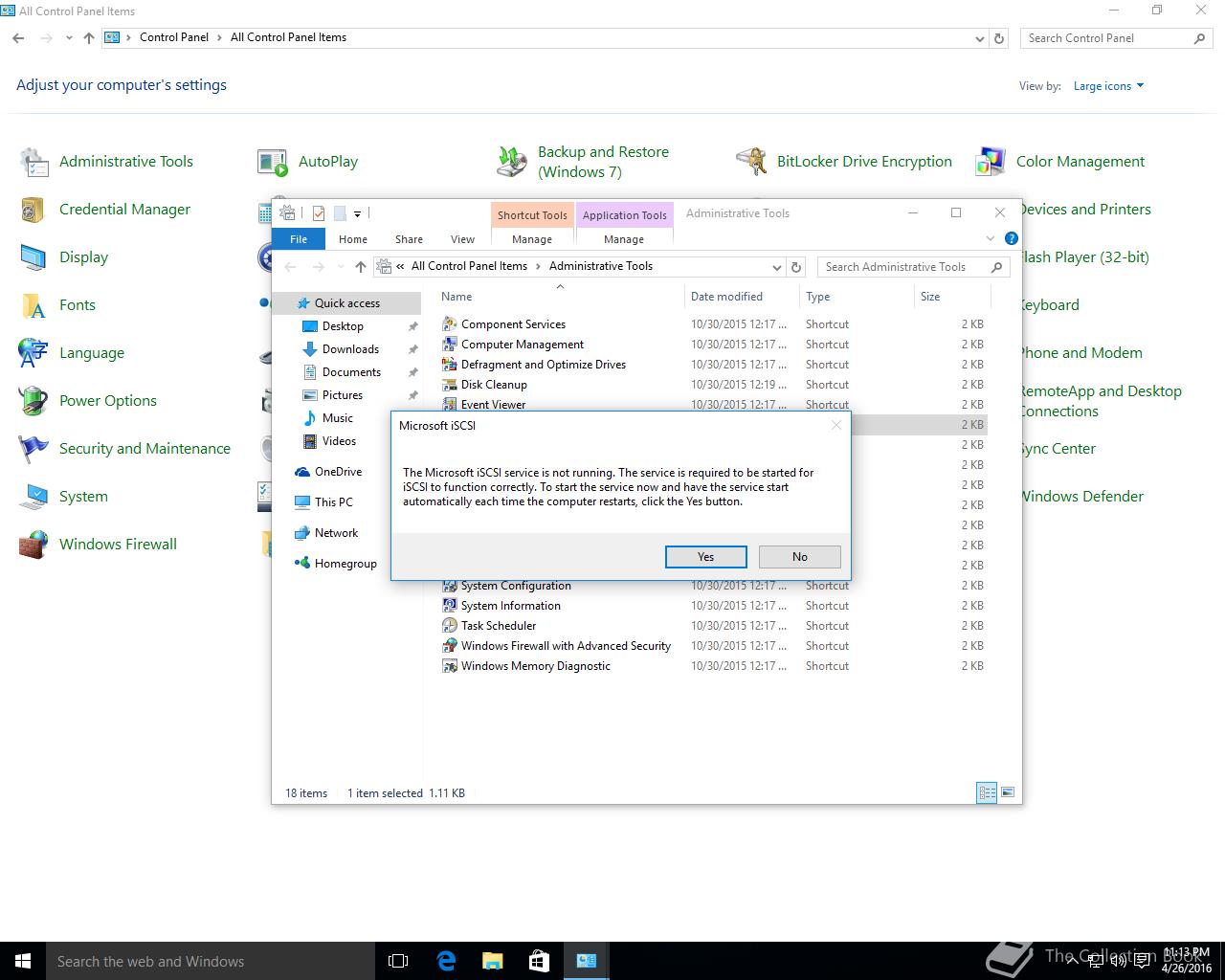Open Display icon in Control Panel
1225x980 pixels.
point(34,257)
